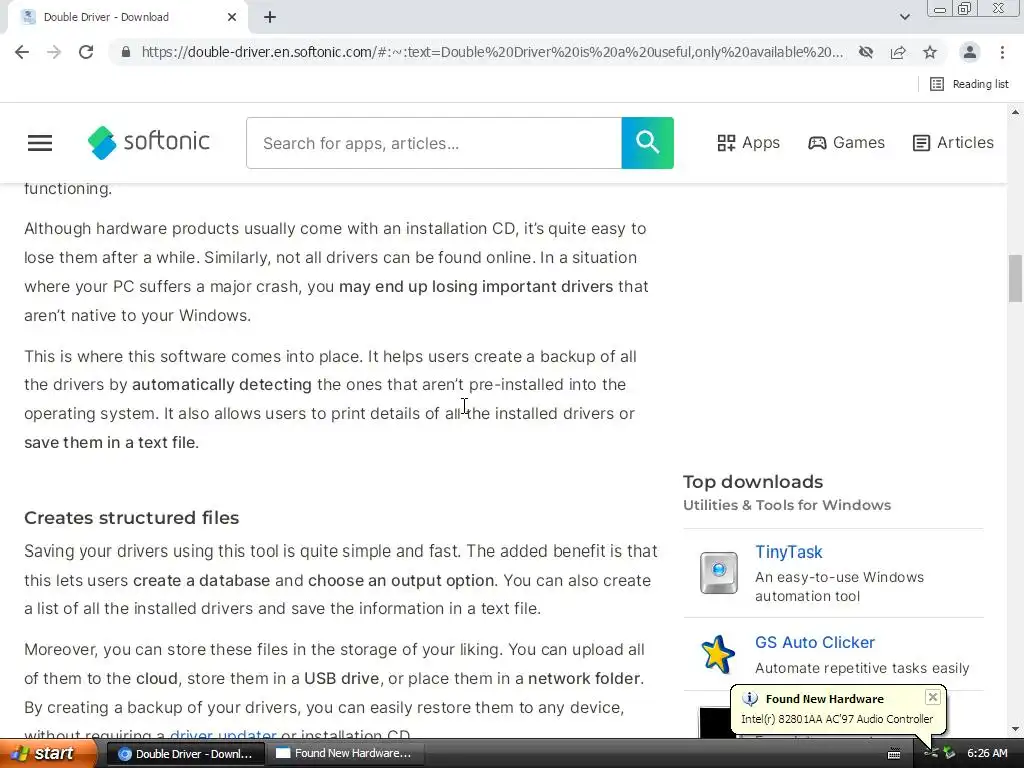1024x768 pixels.
Task: Click the Found New Hardware balloon info icon
Action: click(x=750, y=699)
